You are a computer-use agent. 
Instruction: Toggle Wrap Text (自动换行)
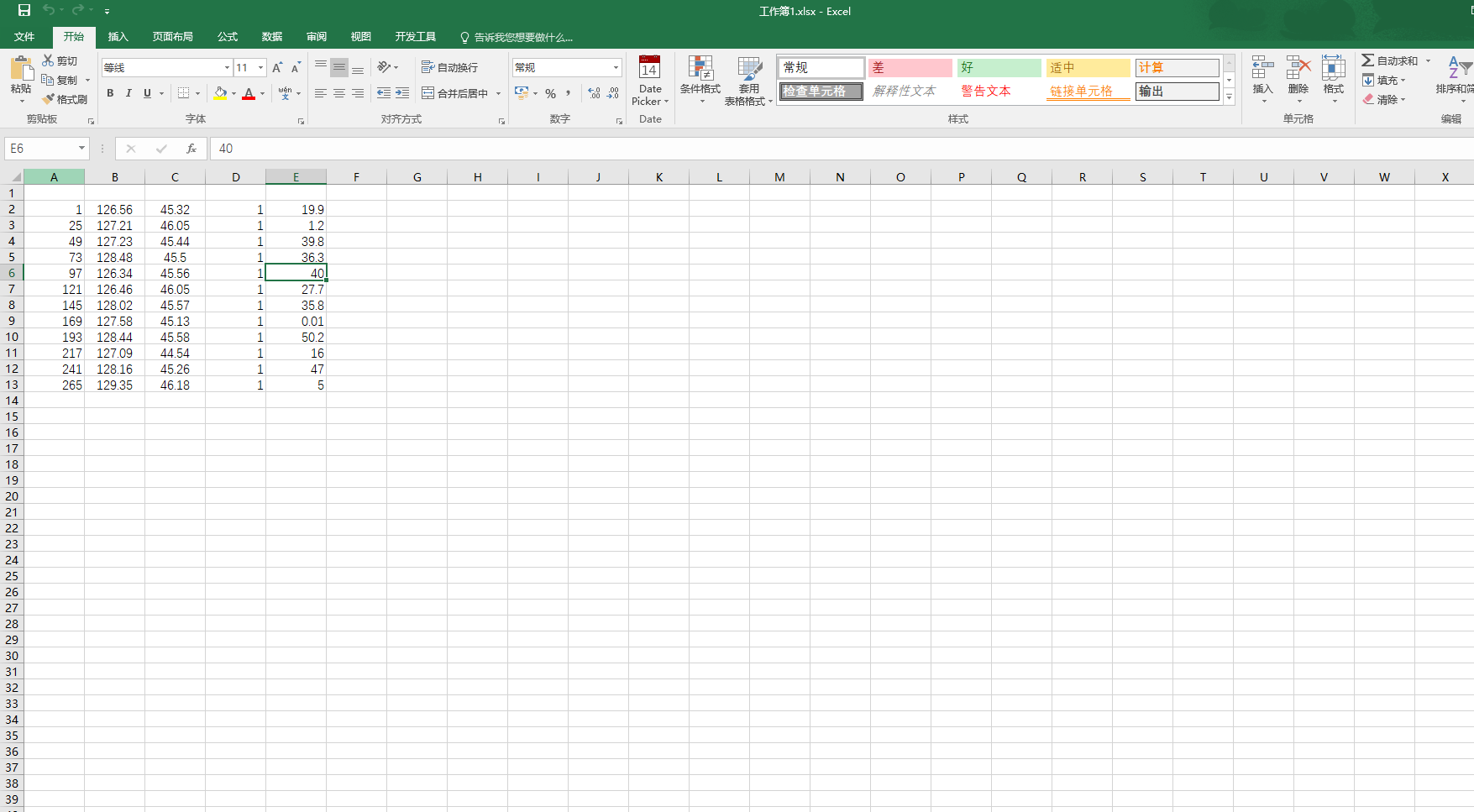coord(449,67)
